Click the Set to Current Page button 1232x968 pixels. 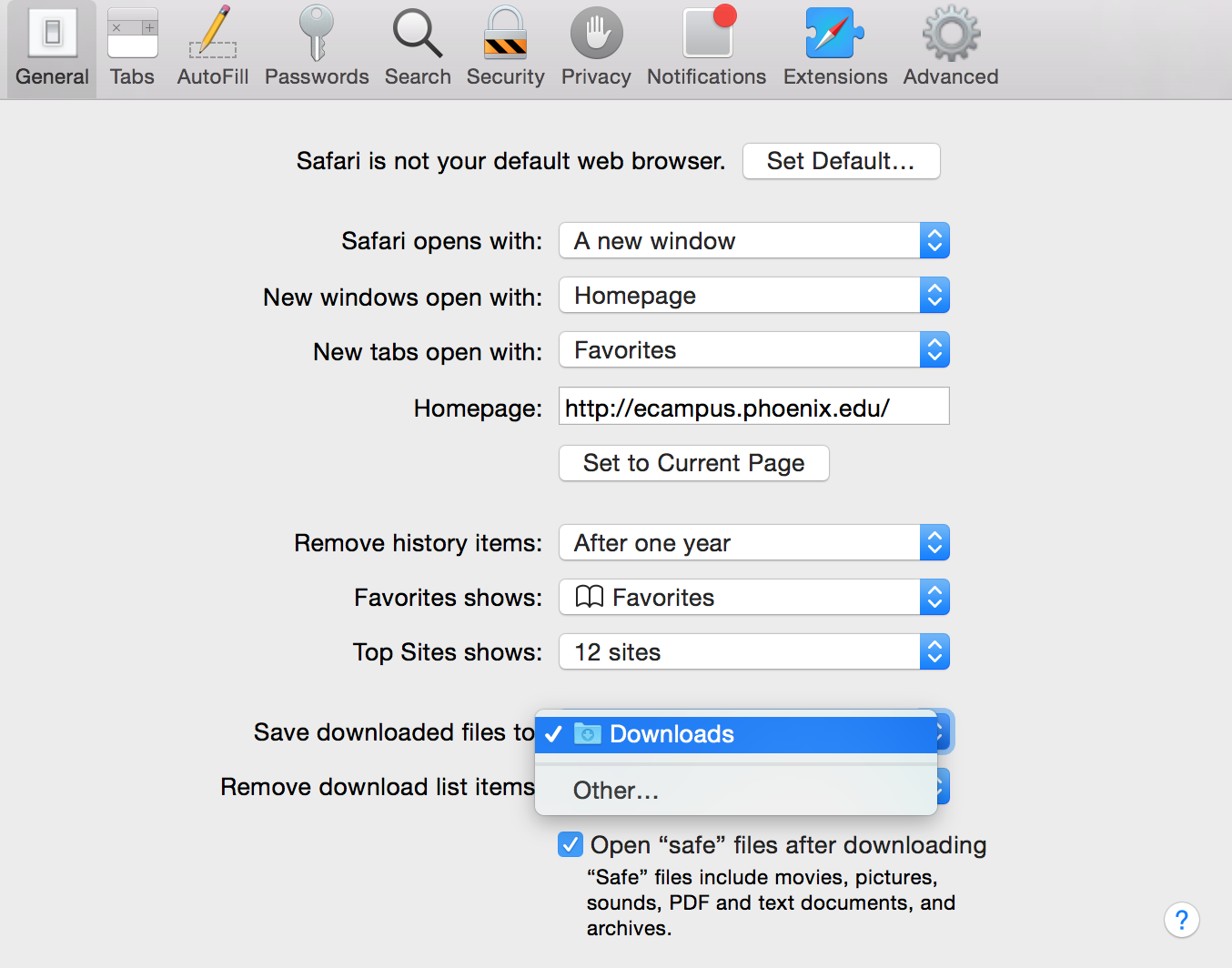tap(694, 463)
